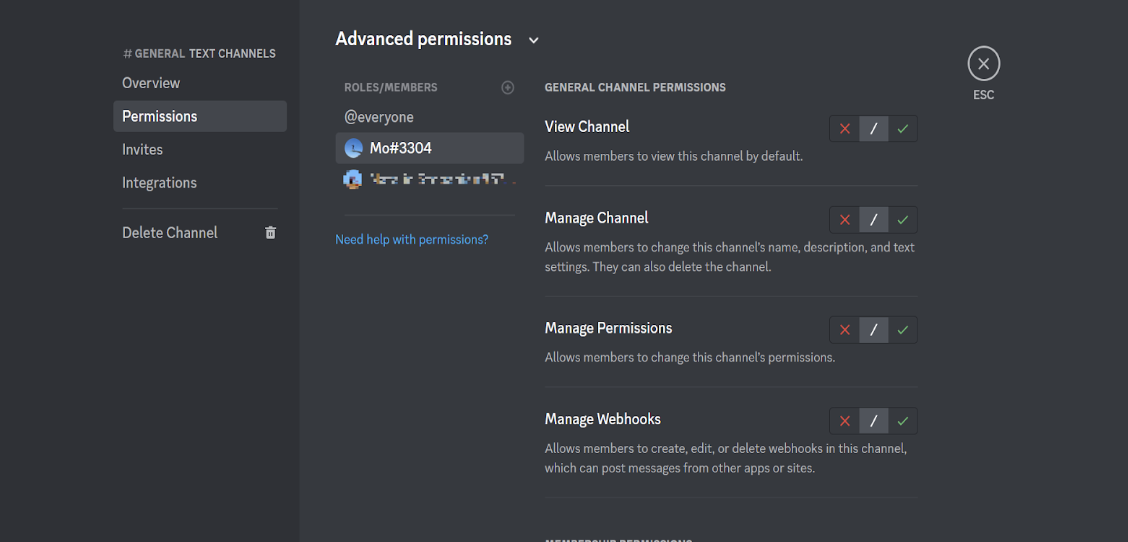The height and width of the screenshot is (542, 1128).
Task: Open the Integrations tab
Action: [159, 183]
